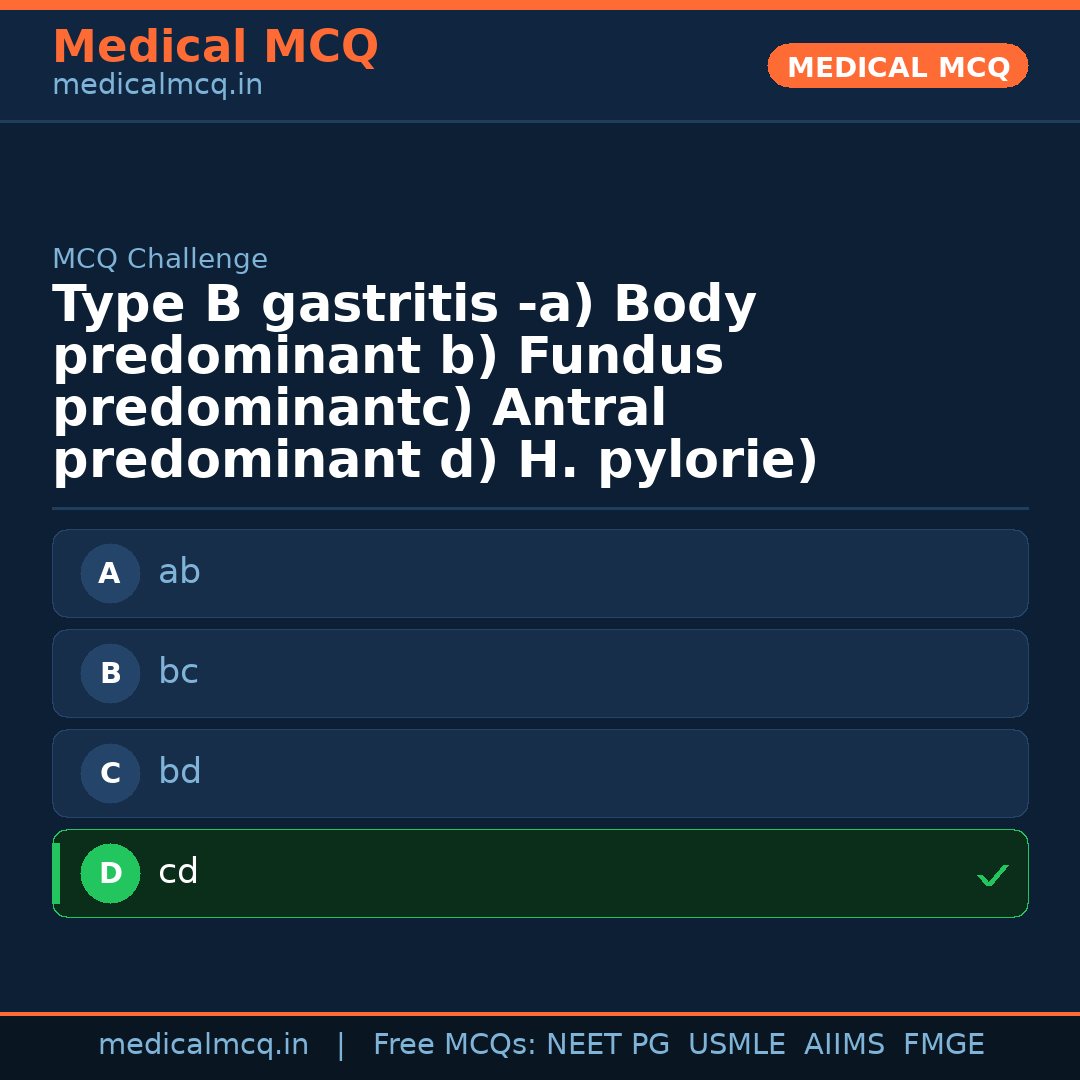This screenshot has height=1080, width=1080.
Task: Select option C answer 'bd'
Action: pos(179,772)
